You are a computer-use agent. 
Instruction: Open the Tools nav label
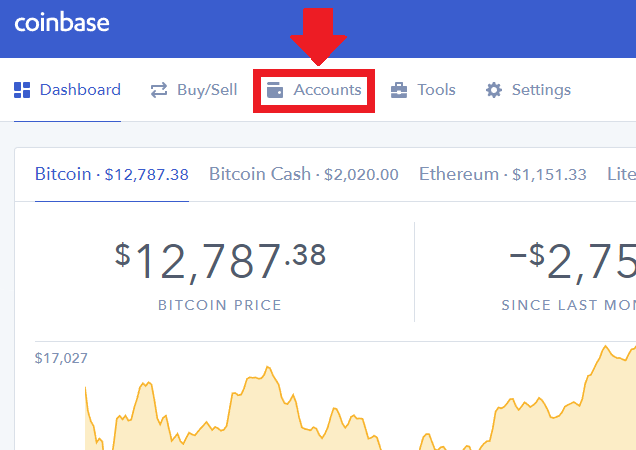click(x=436, y=90)
